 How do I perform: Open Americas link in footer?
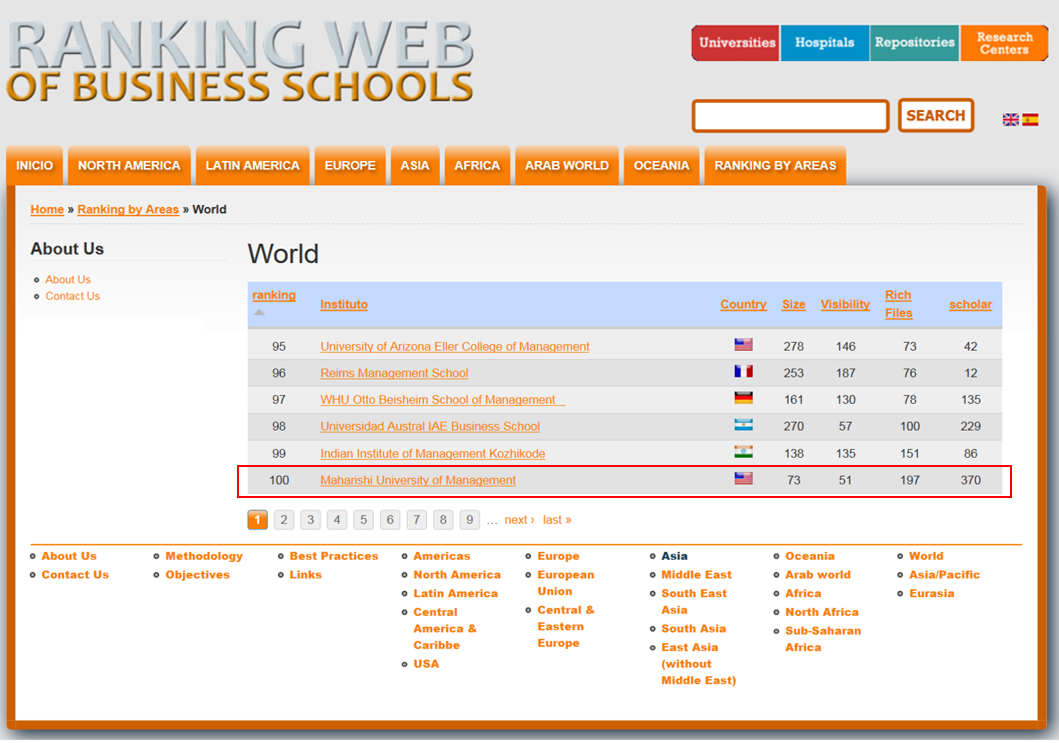pyautogui.click(x=442, y=556)
